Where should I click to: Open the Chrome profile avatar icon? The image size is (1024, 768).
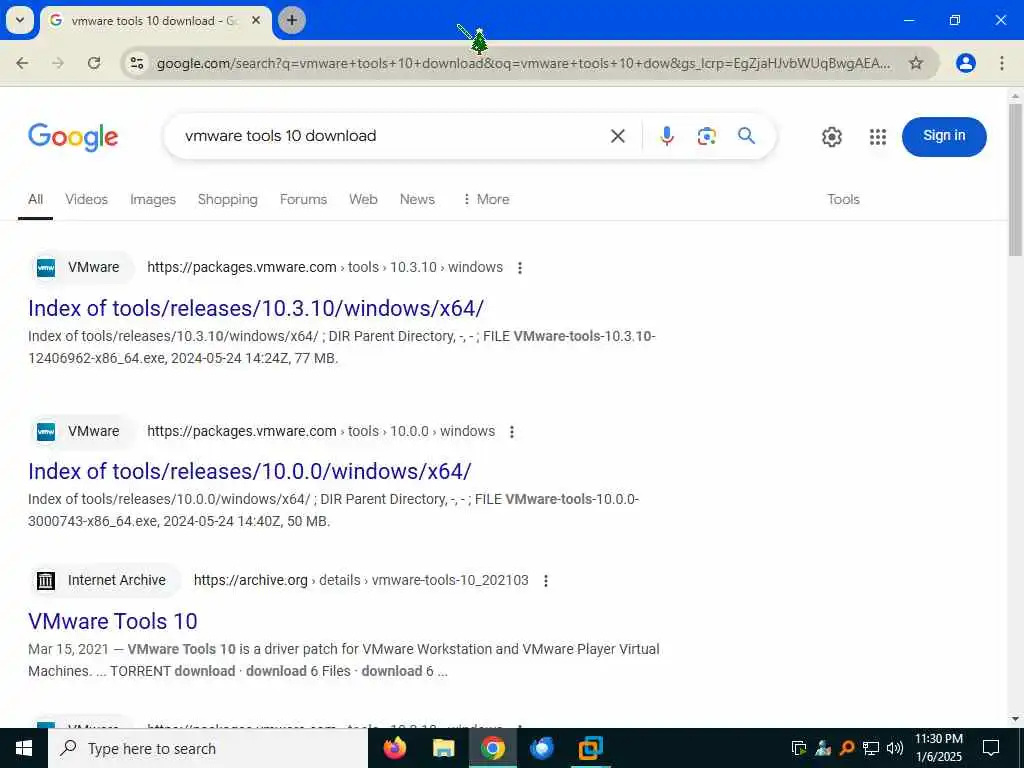[965, 63]
